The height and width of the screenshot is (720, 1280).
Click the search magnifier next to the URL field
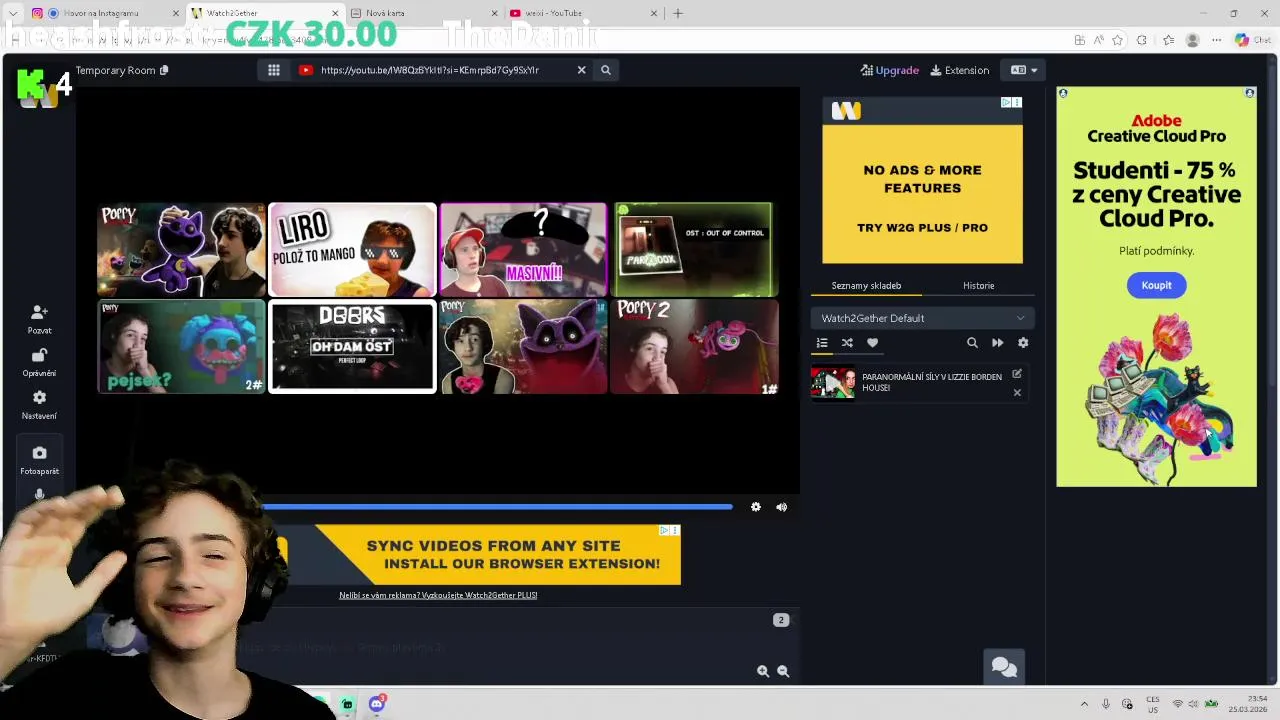[x=605, y=70]
